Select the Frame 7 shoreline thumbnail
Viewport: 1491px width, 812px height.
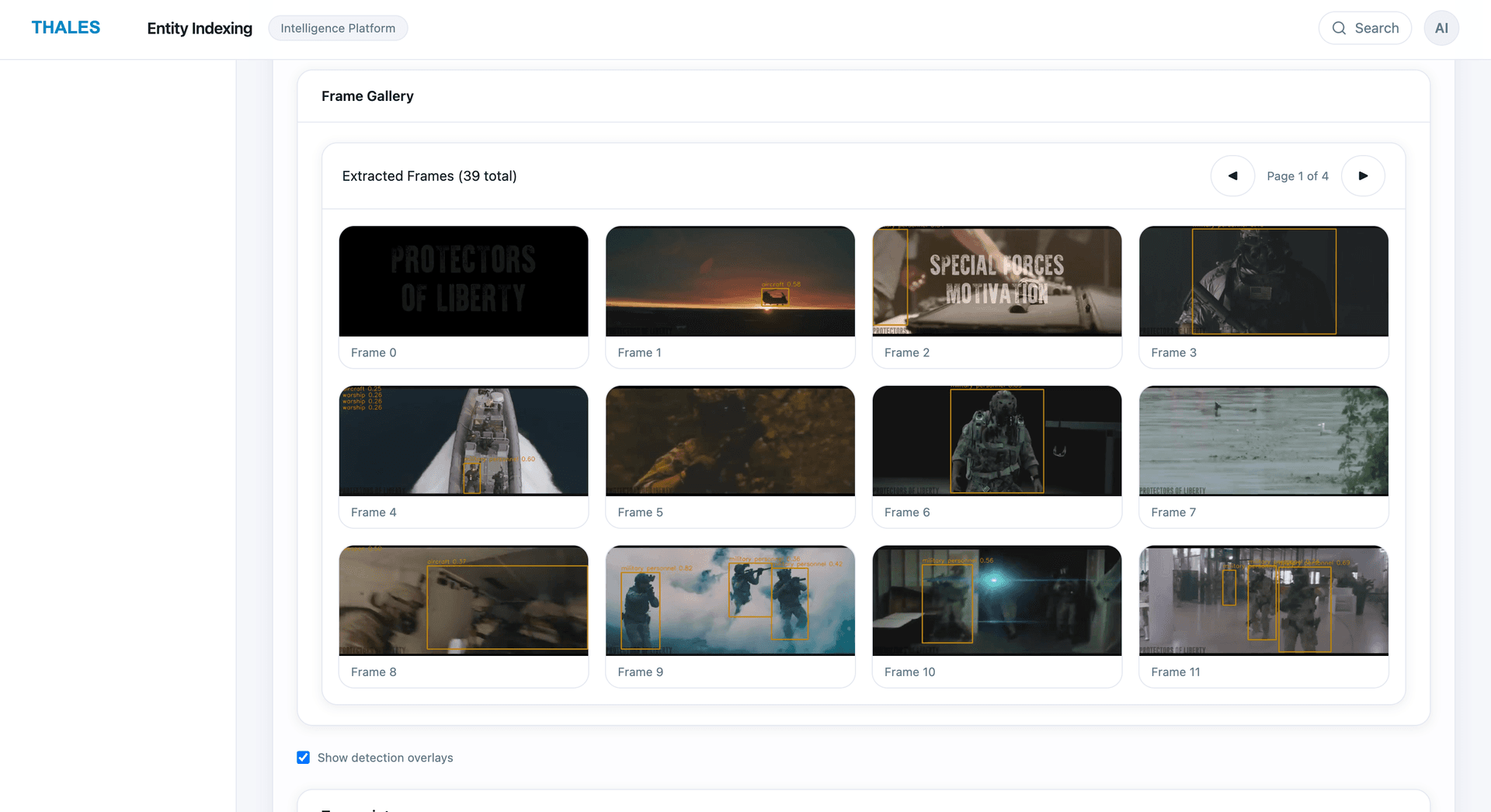click(1263, 441)
